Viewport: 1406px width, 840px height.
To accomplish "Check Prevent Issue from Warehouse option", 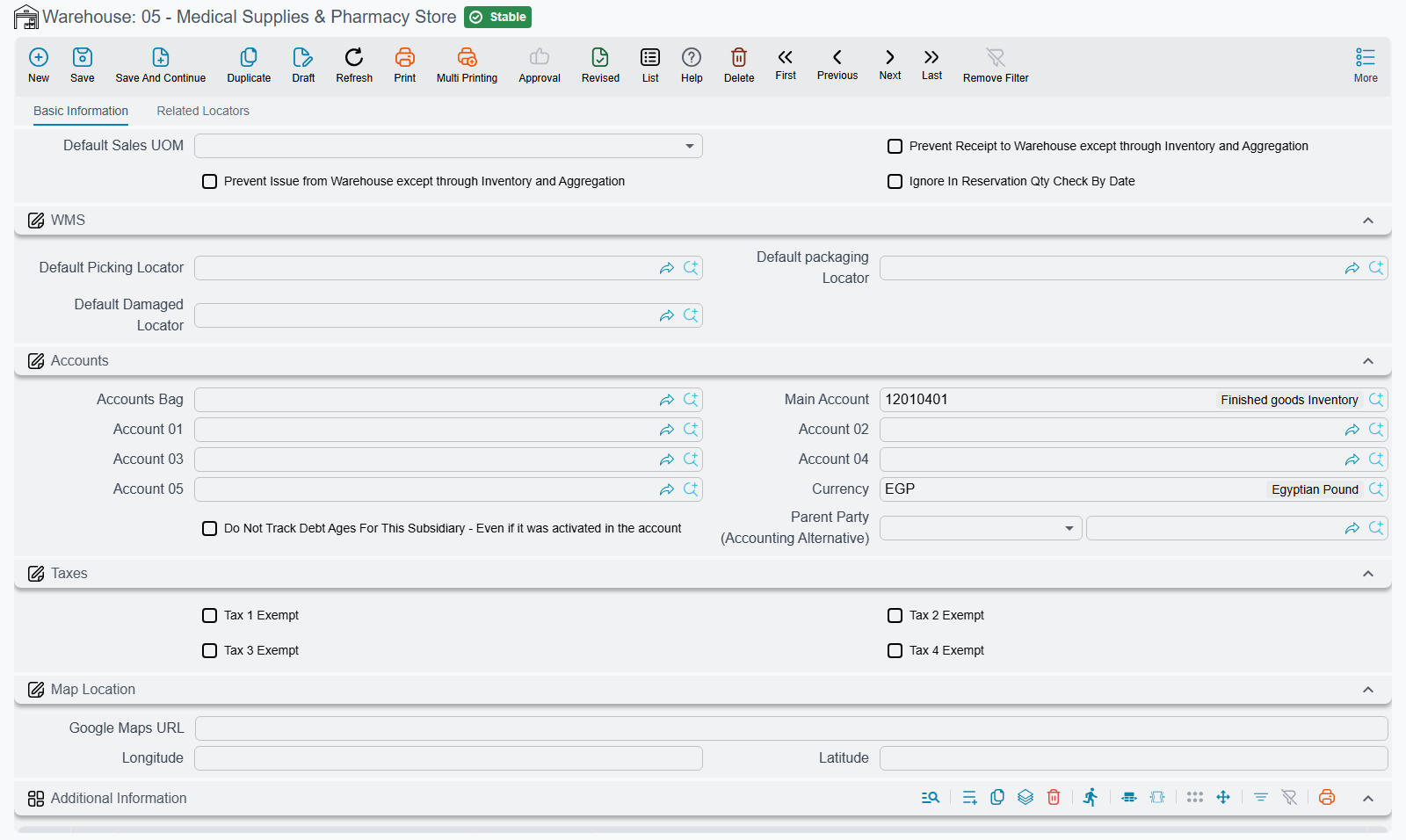I will (209, 182).
